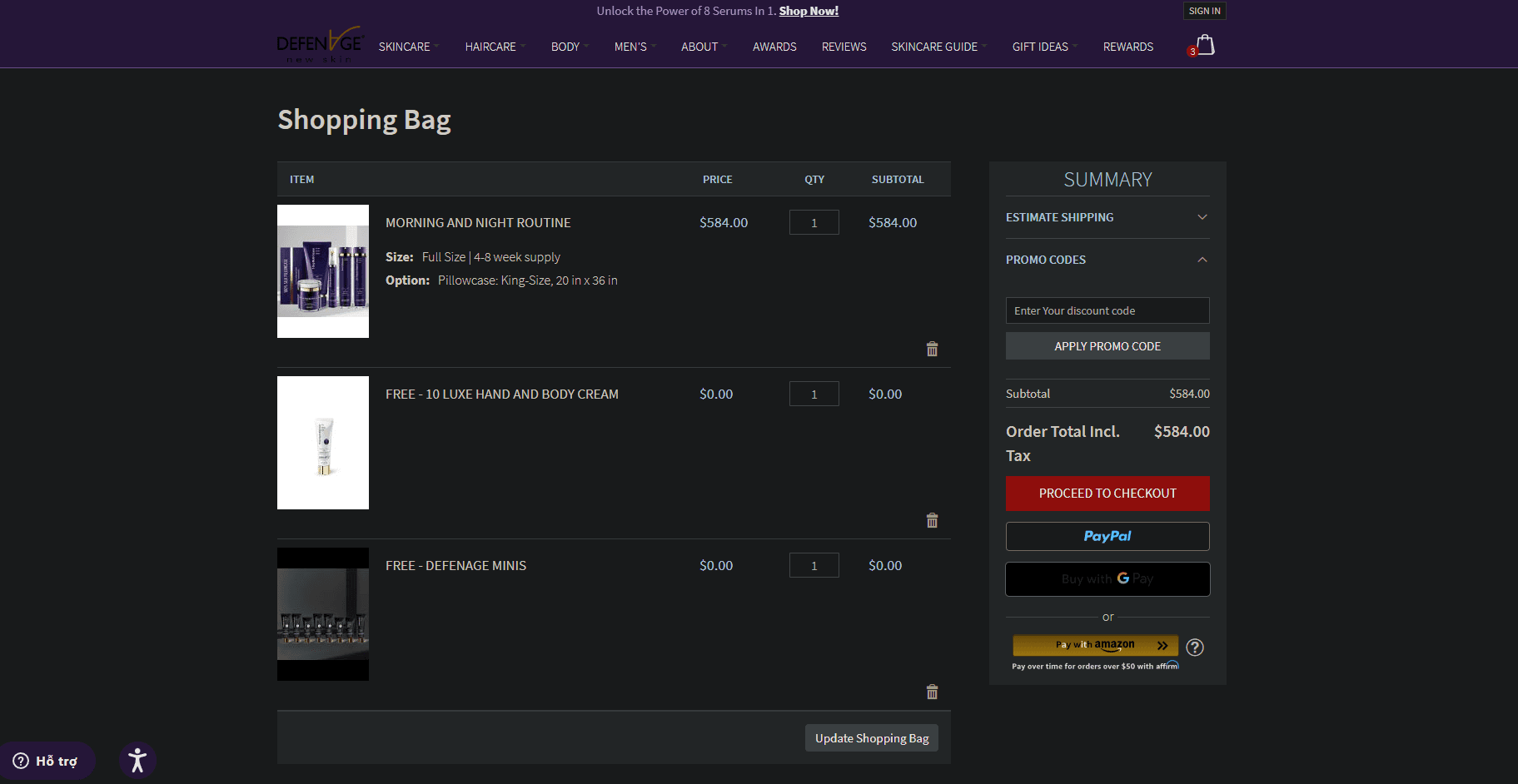The height and width of the screenshot is (784, 1518).
Task: Click the 'Pillowcase: King-Size, 20 in x 36 in' text
Action: (528, 280)
